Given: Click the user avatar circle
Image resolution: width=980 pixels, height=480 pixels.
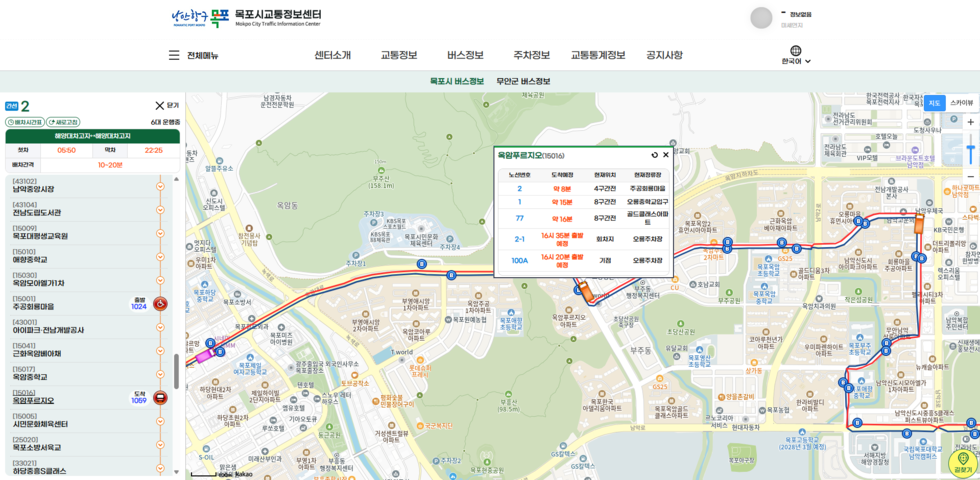Looking at the screenshot, I should coord(761,18).
